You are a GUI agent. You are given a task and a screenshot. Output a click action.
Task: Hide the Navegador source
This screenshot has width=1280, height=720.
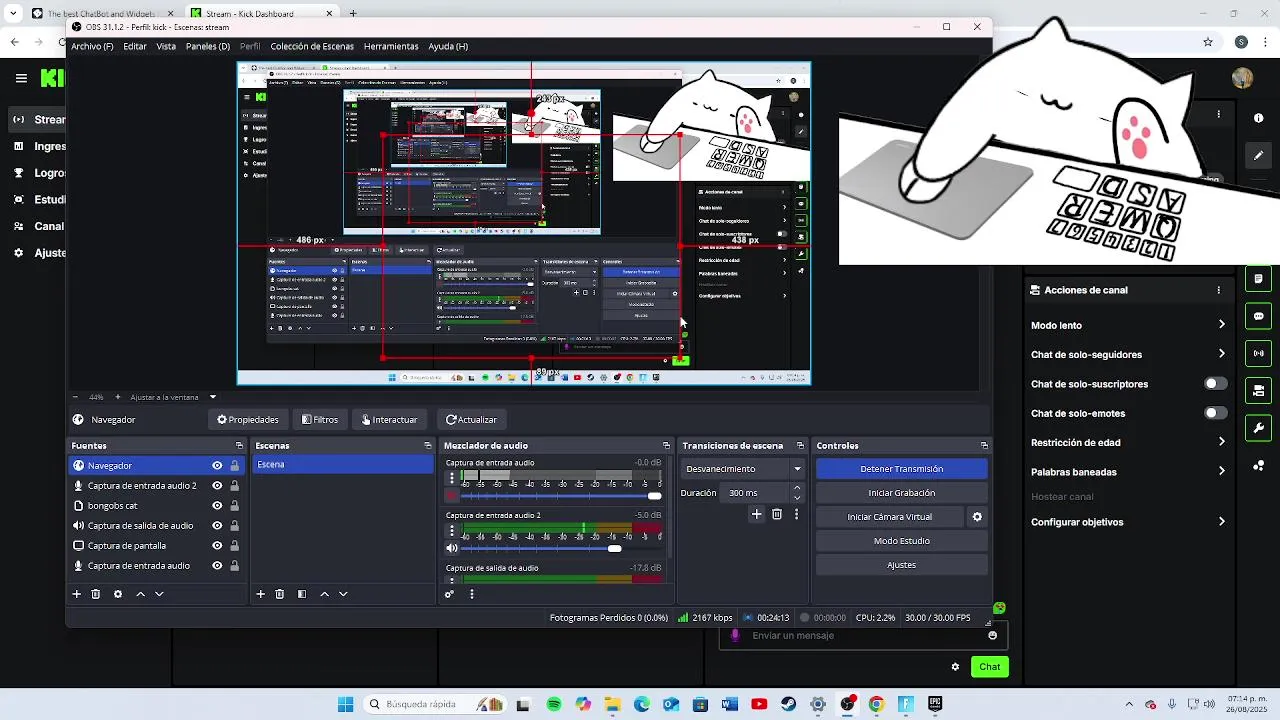217,466
